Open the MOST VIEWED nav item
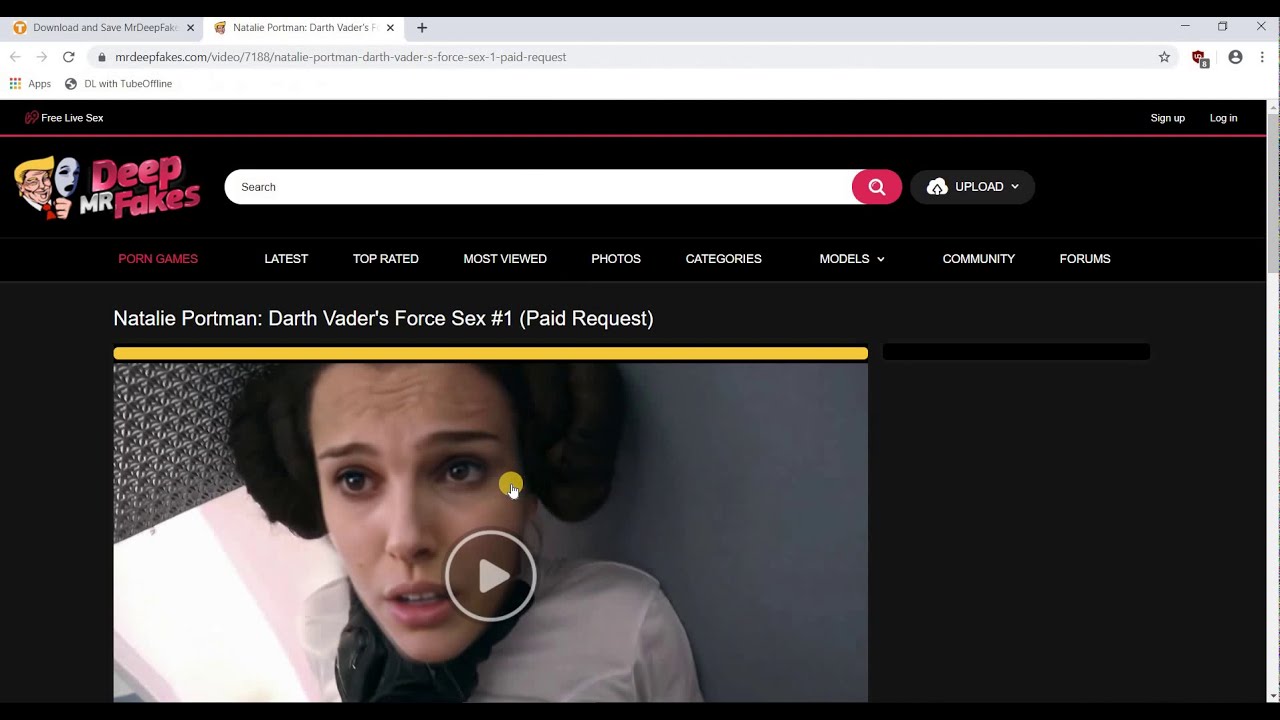Viewport: 1280px width, 720px height. pos(505,259)
